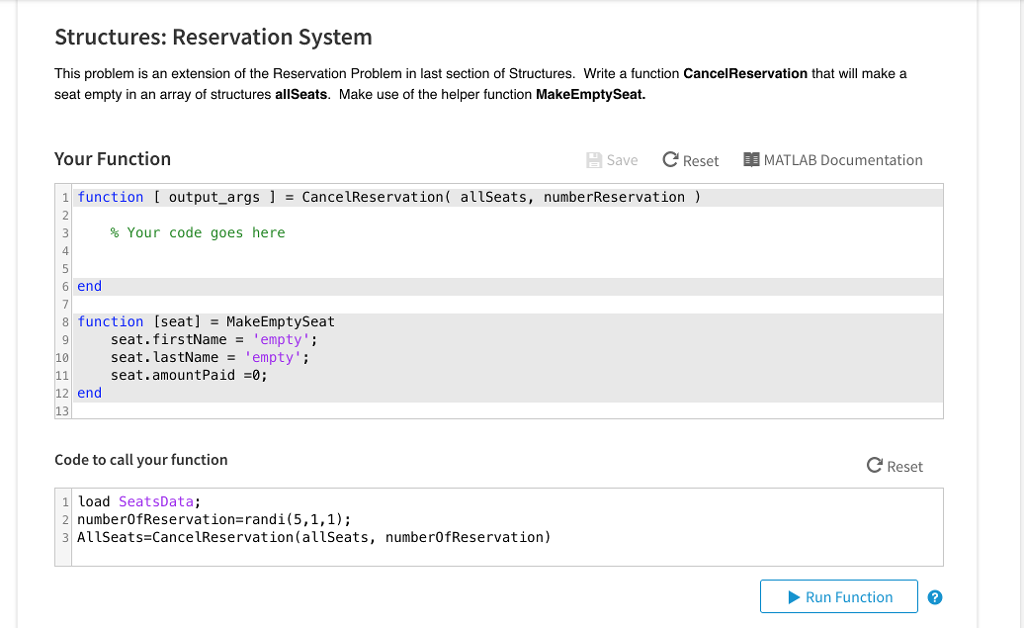Click the end keyword on line 6
The height and width of the screenshot is (628, 1024).
pyautogui.click(x=88, y=285)
